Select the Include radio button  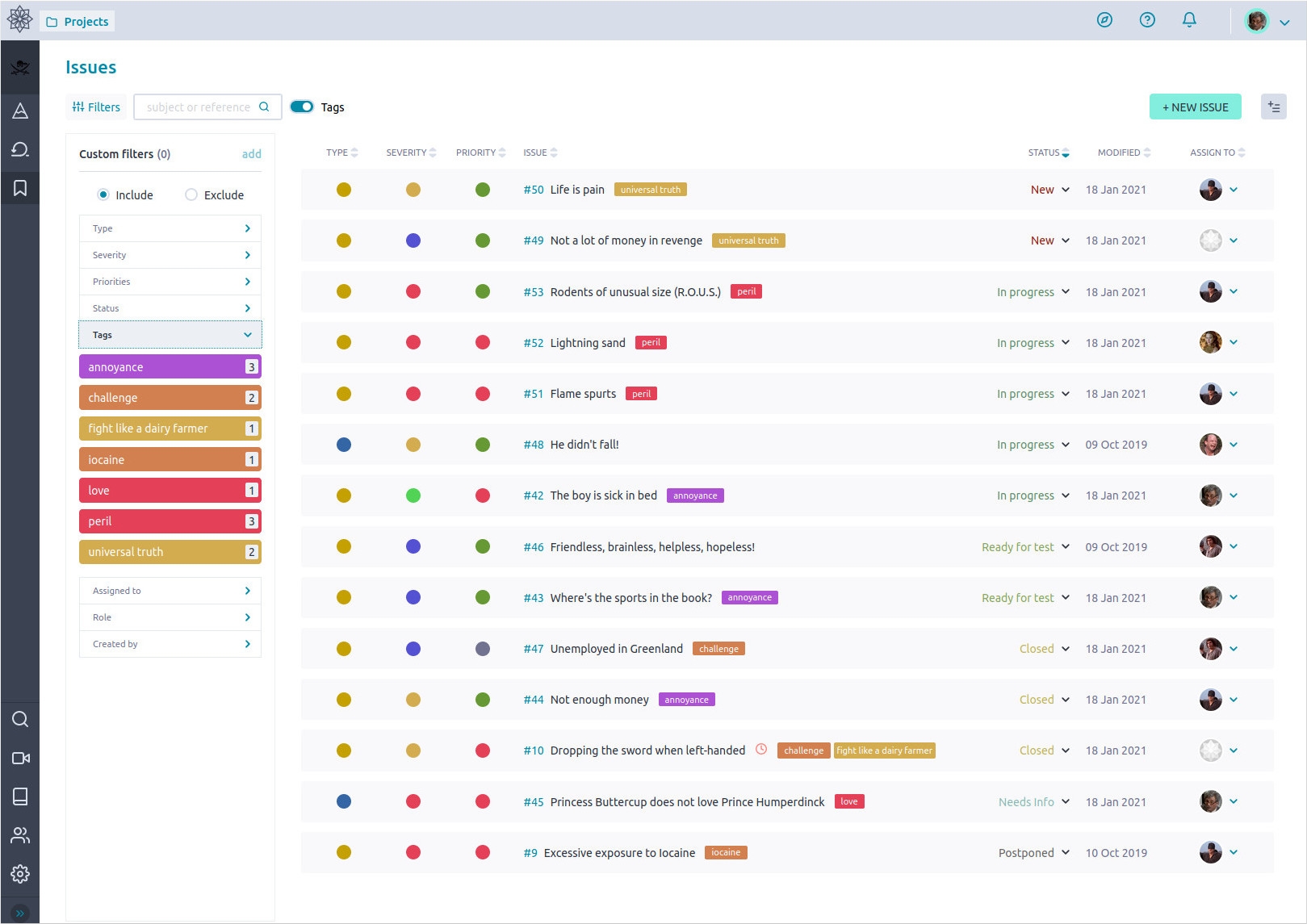coord(104,194)
